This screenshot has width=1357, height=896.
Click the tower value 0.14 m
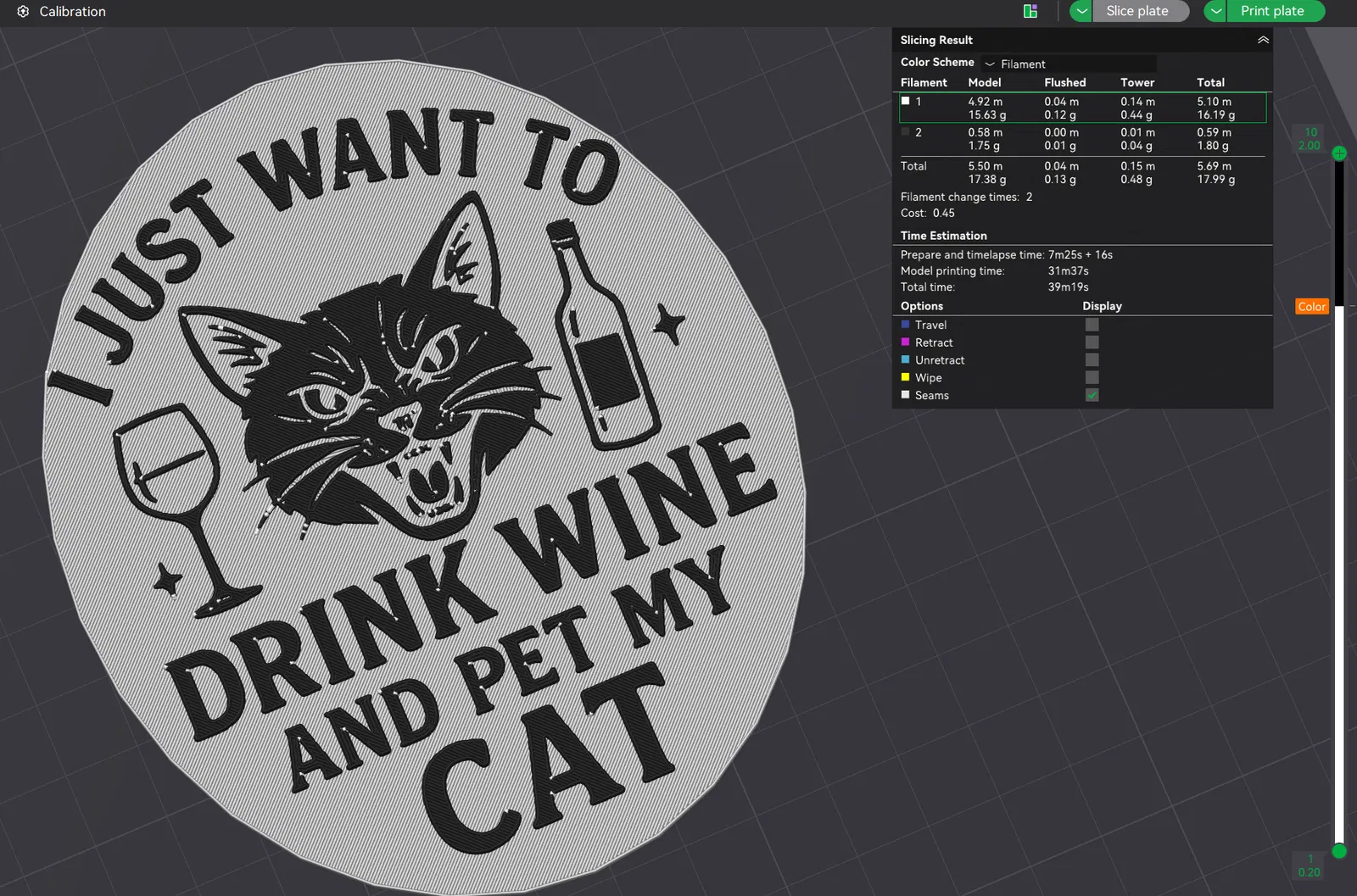pyautogui.click(x=1137, y=102)
